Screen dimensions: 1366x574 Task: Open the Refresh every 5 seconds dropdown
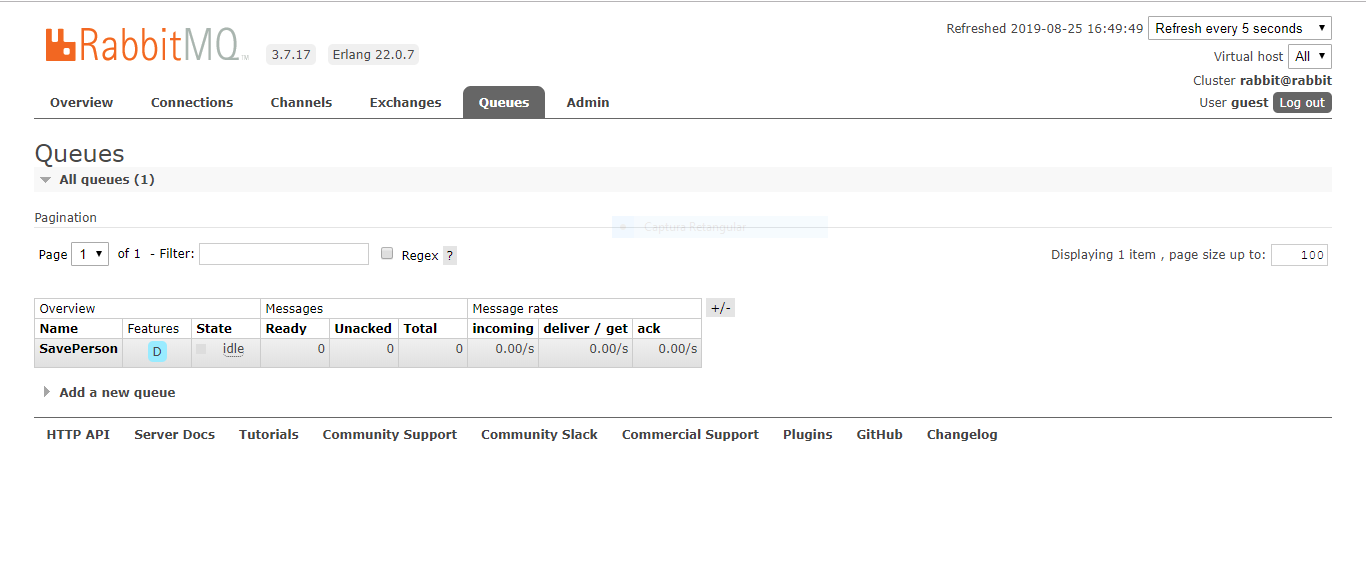click(1239, 28)
